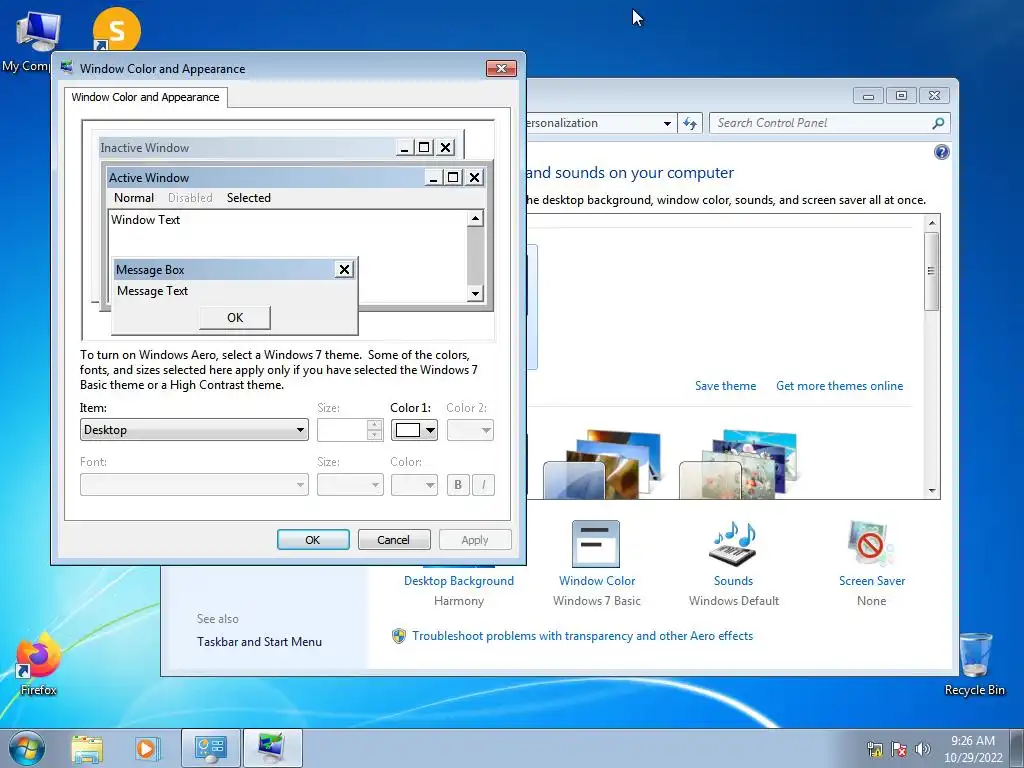
Task: Click the Apply button
Action: [x=475, y=540]
